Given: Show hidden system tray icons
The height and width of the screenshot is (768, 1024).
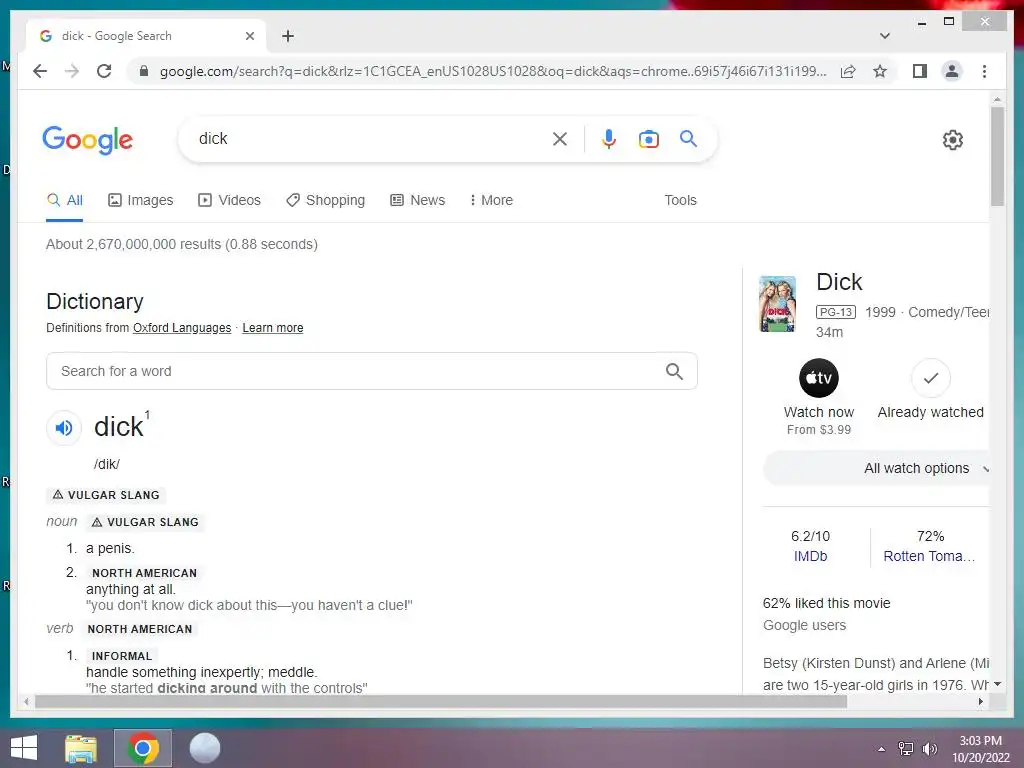Looking at the screenshot, I should click(881, 749).
